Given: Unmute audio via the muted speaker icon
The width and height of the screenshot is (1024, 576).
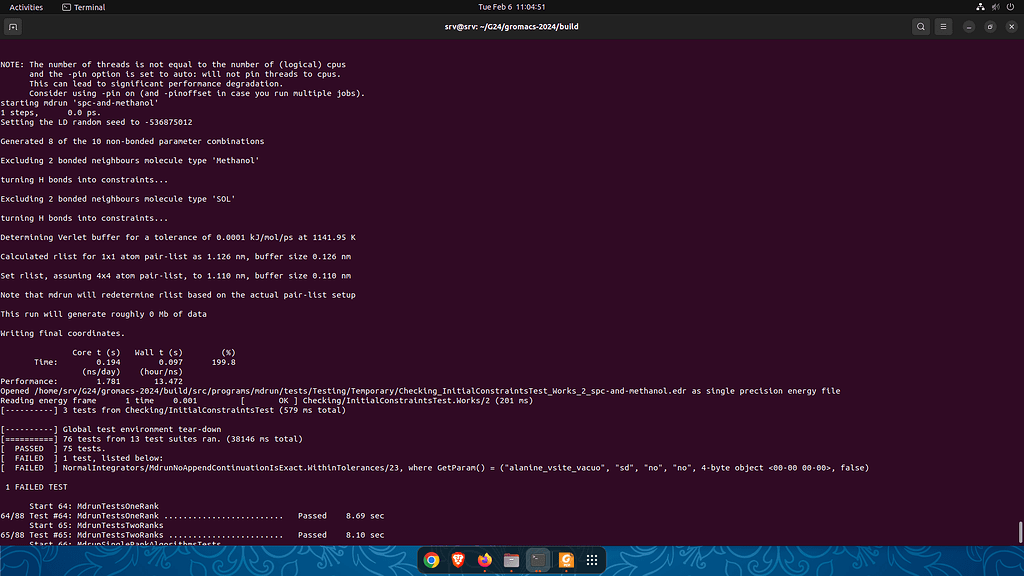Looking at the screenshot, I should (992, 7).
